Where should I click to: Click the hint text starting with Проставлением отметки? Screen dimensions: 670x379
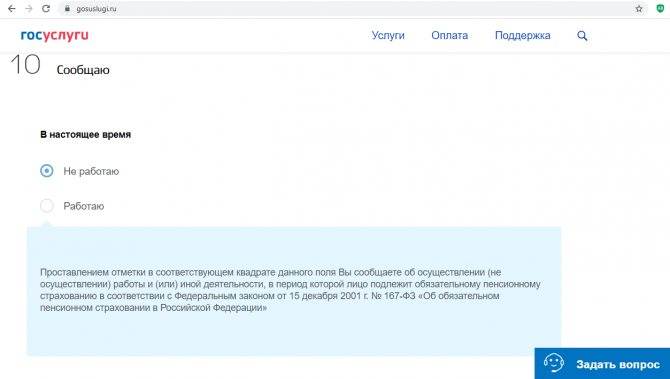click(x=290, y=290)
